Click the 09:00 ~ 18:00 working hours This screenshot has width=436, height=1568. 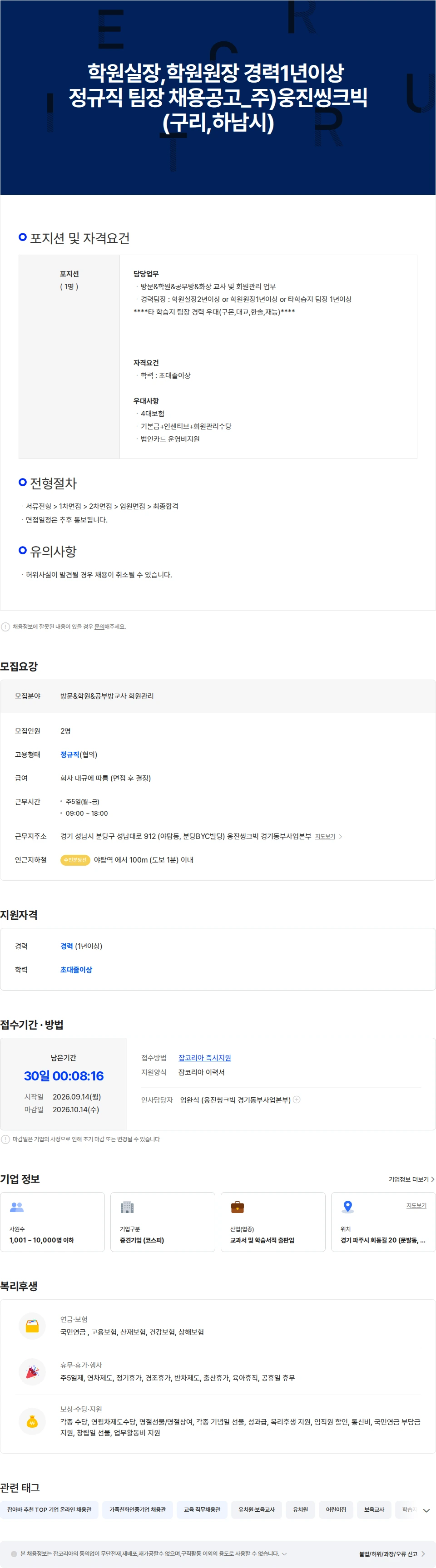[86, 813]
